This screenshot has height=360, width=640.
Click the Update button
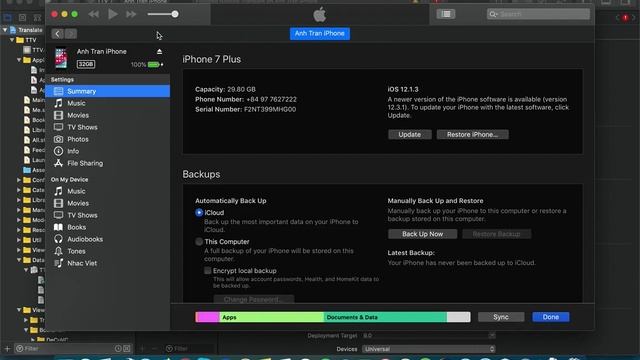410,134
